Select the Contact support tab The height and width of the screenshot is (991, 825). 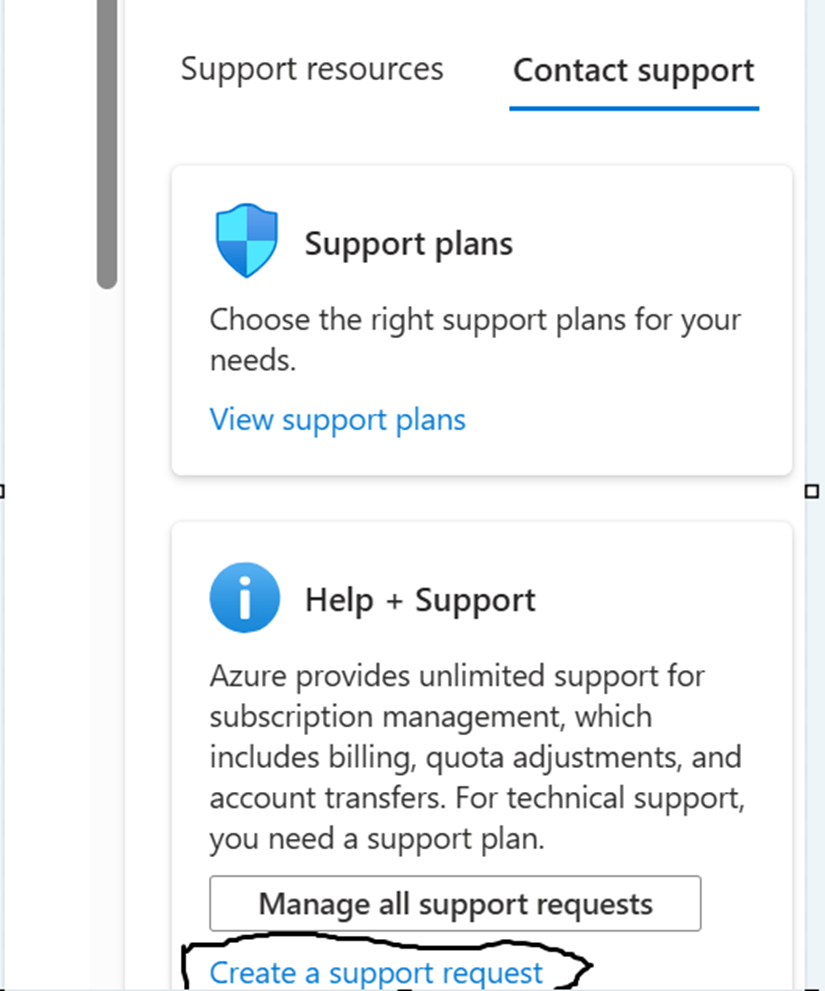tap(633, 71)
